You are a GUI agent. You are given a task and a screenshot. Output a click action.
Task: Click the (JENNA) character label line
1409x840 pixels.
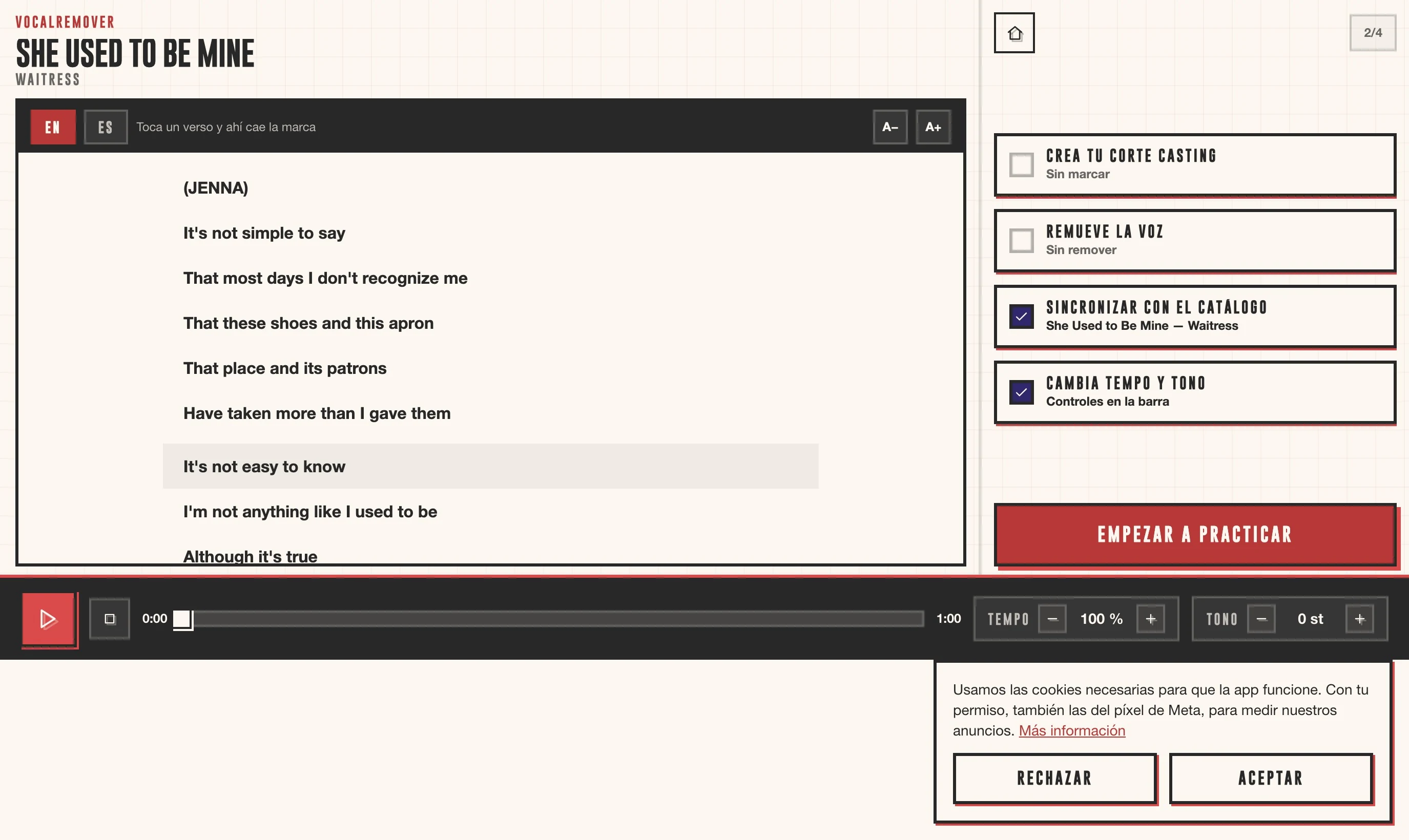point(216,188)
